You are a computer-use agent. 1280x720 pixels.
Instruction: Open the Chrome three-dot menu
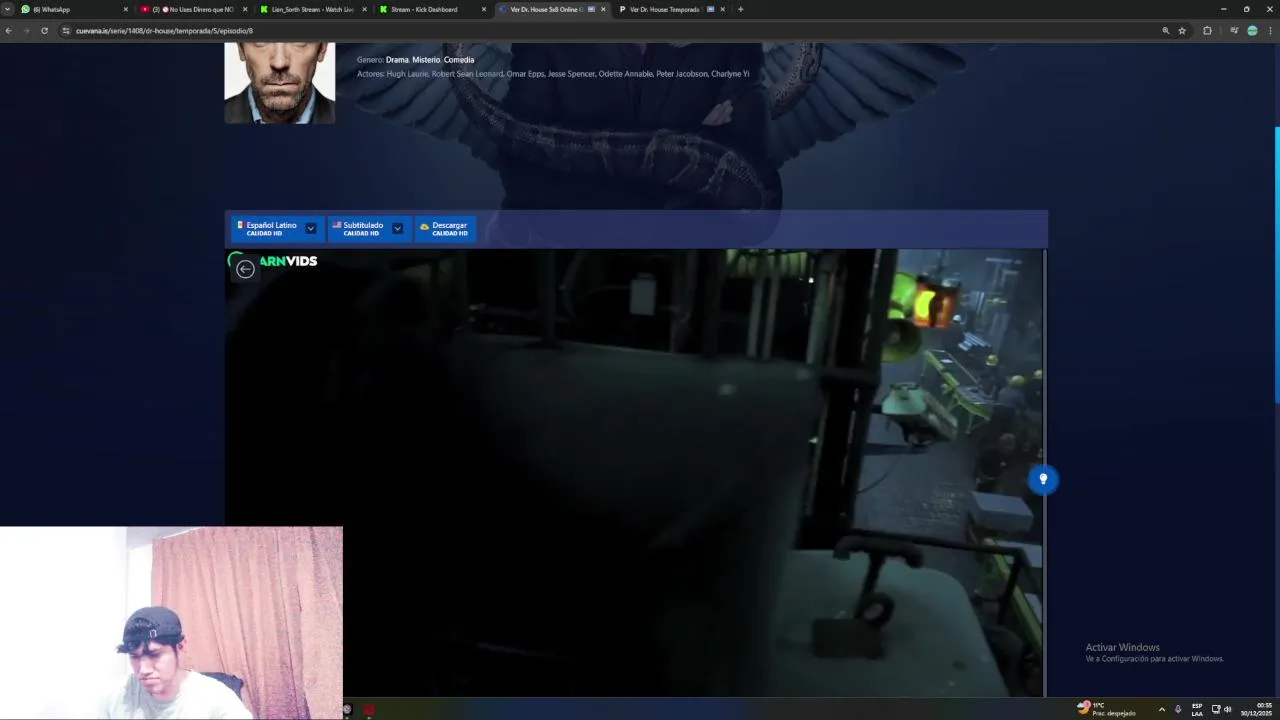(x=1271, y=31)
